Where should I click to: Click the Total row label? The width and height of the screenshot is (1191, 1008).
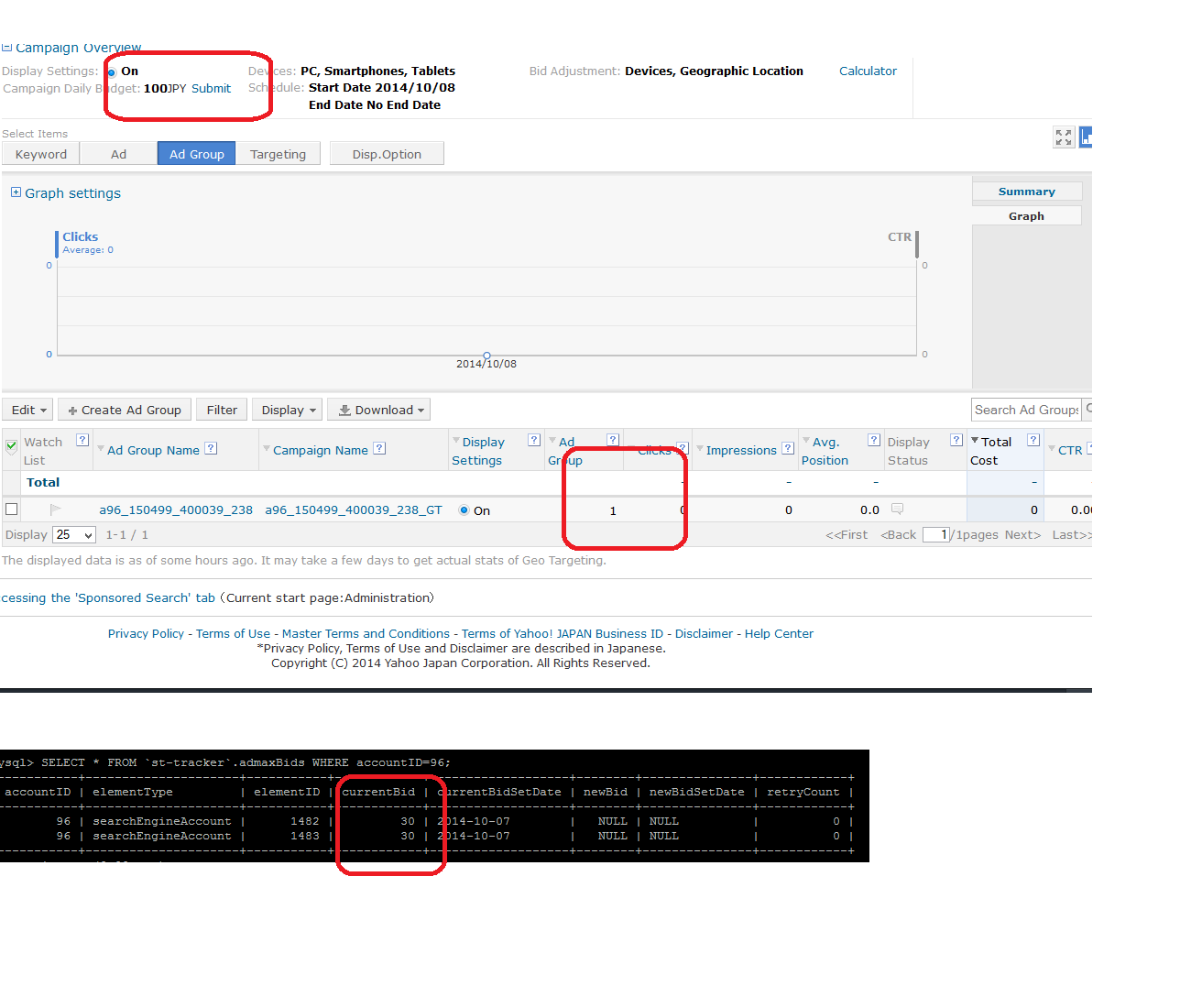[x=43, y=482]
